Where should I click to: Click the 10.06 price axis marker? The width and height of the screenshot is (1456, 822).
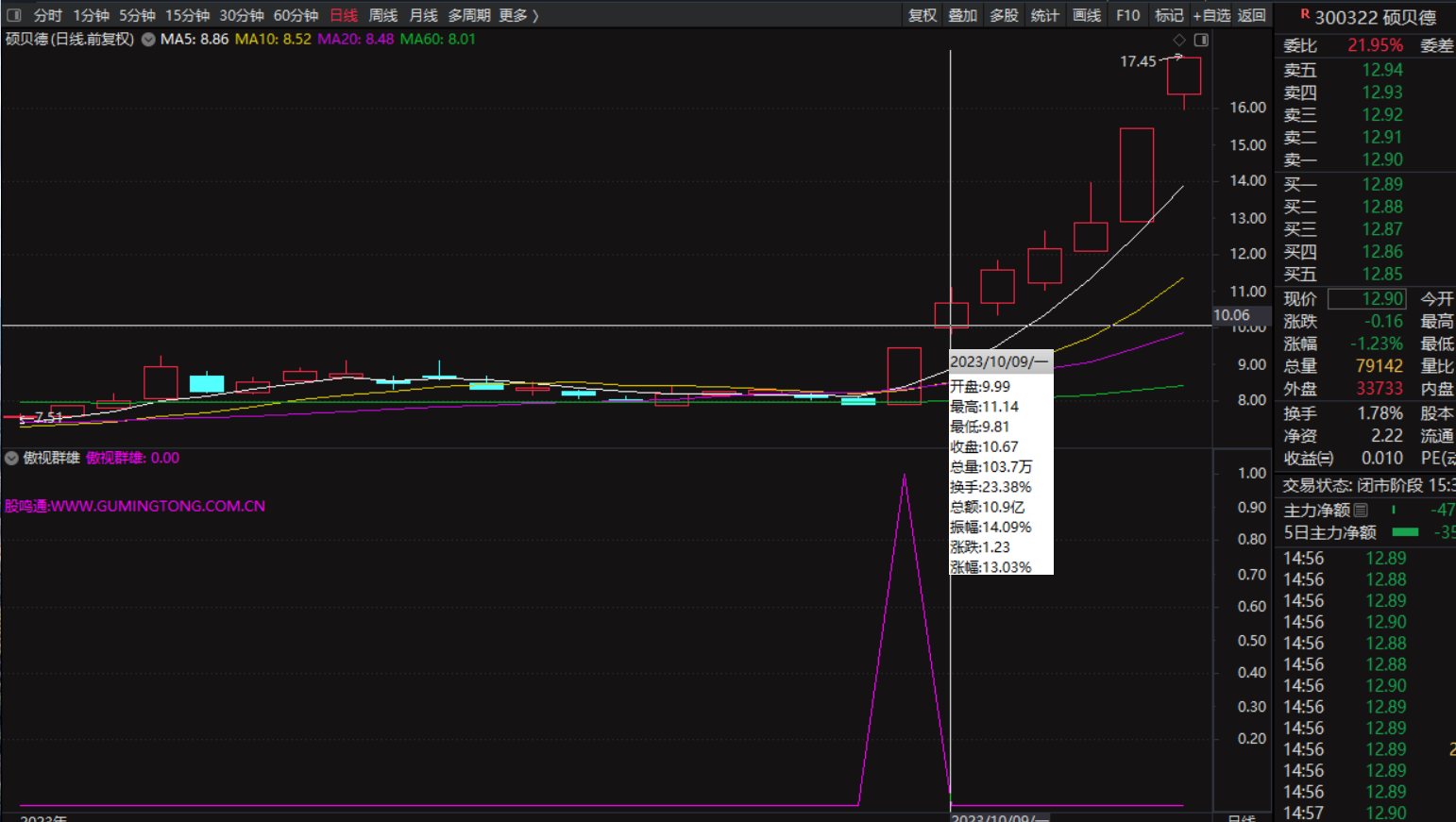coord(1231,315)
